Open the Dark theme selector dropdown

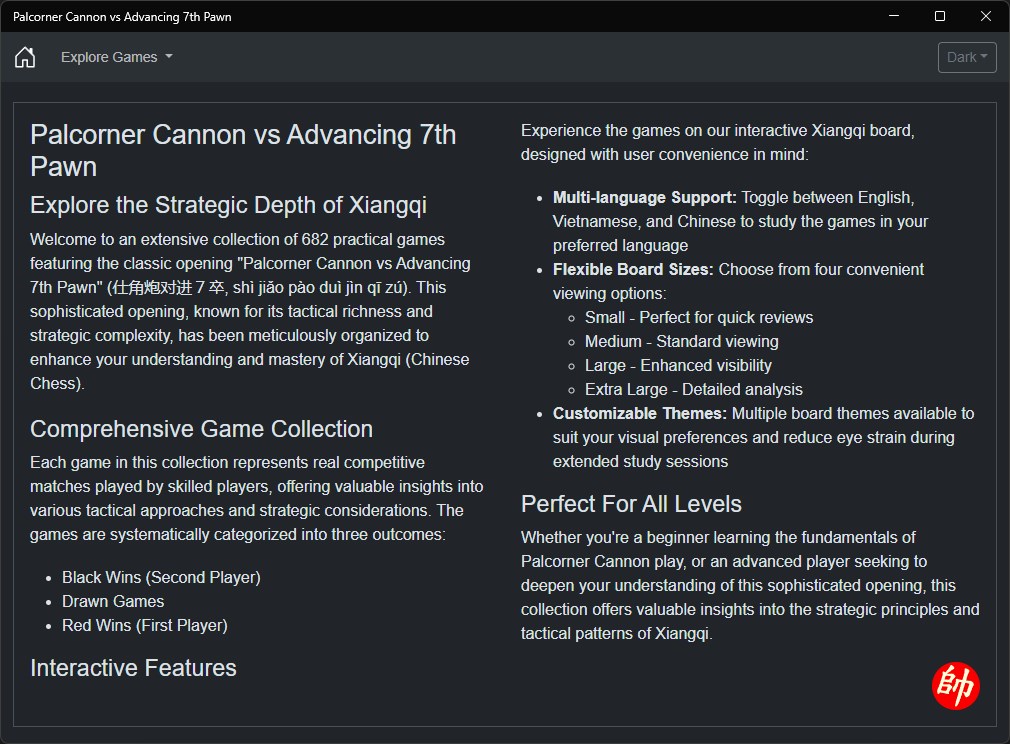[967, 57]
